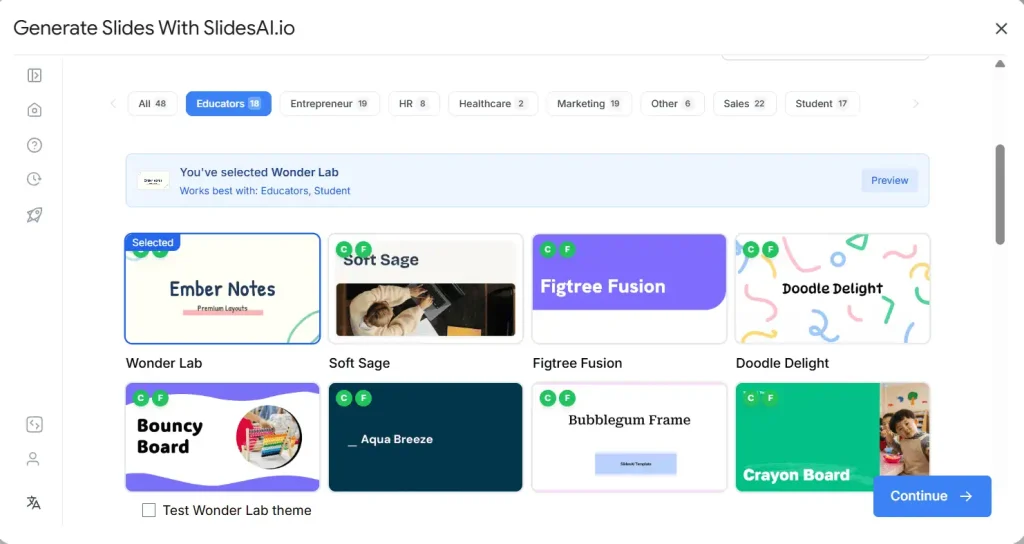The width and height of the screenshot is (1024, 544).
Task: Open the user account icon
Action: 34,459
